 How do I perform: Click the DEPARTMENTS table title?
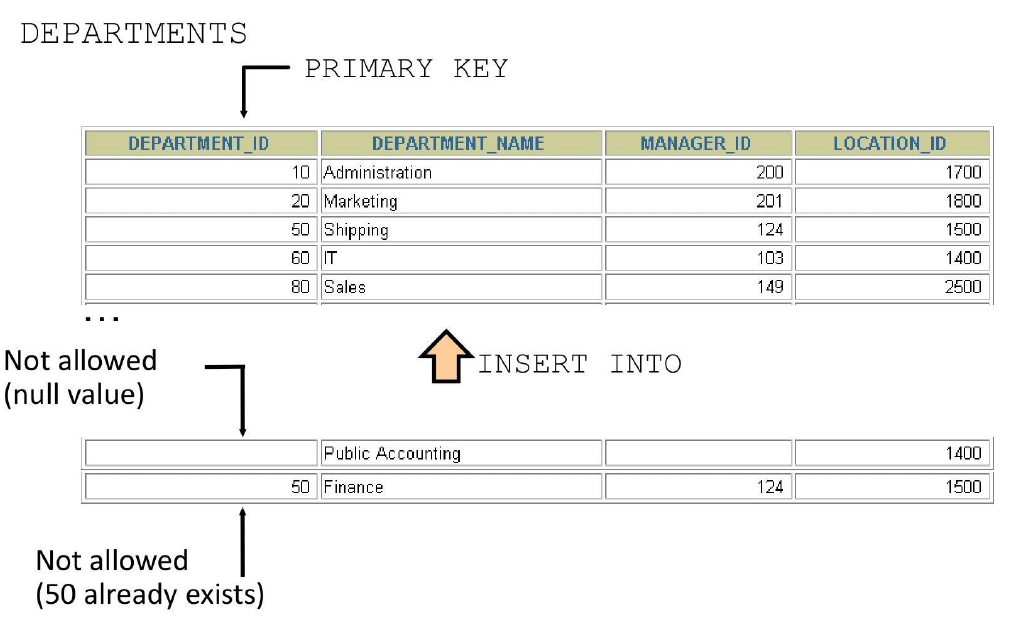[134, 34]
